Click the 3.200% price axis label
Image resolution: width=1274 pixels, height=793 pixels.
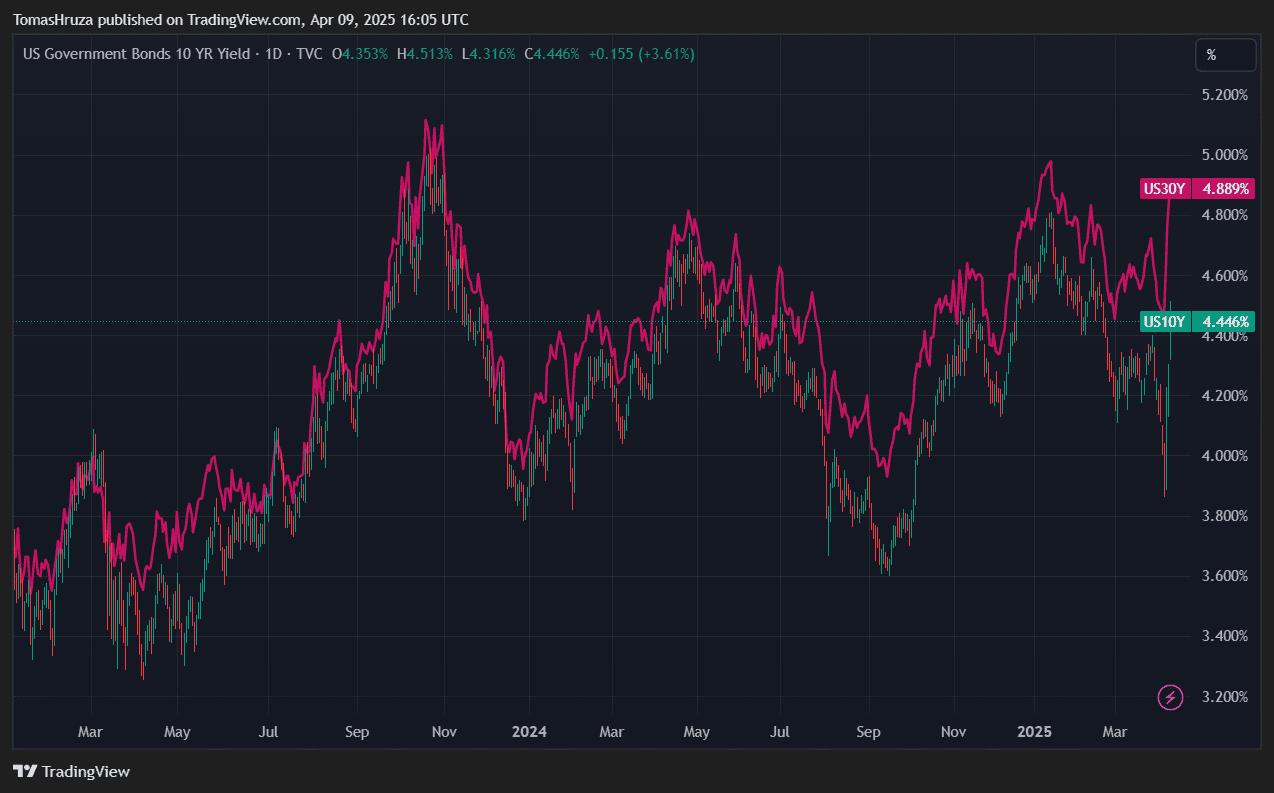click(1225, 696)
